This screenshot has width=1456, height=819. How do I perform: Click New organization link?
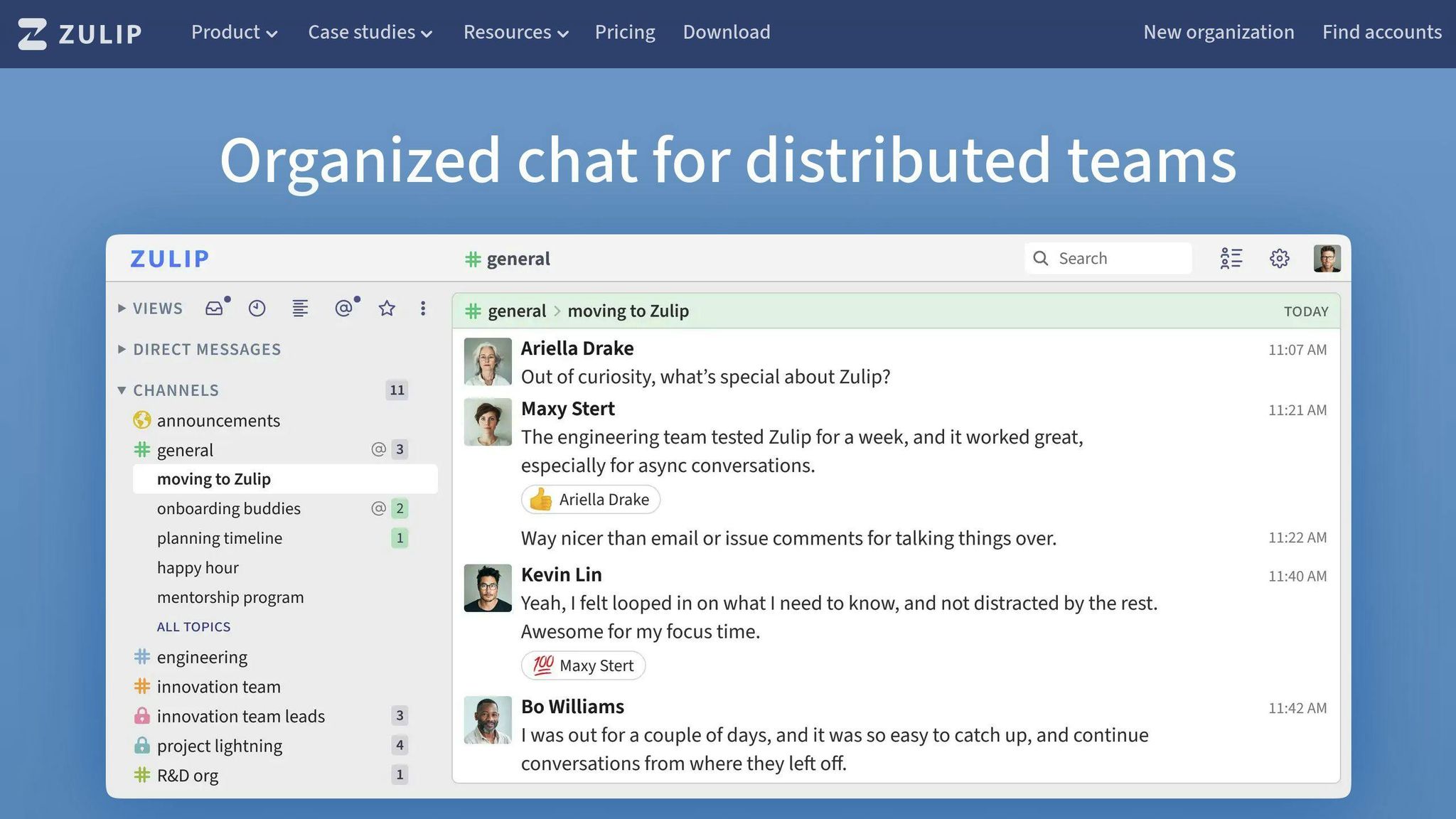pos(1218,32)
